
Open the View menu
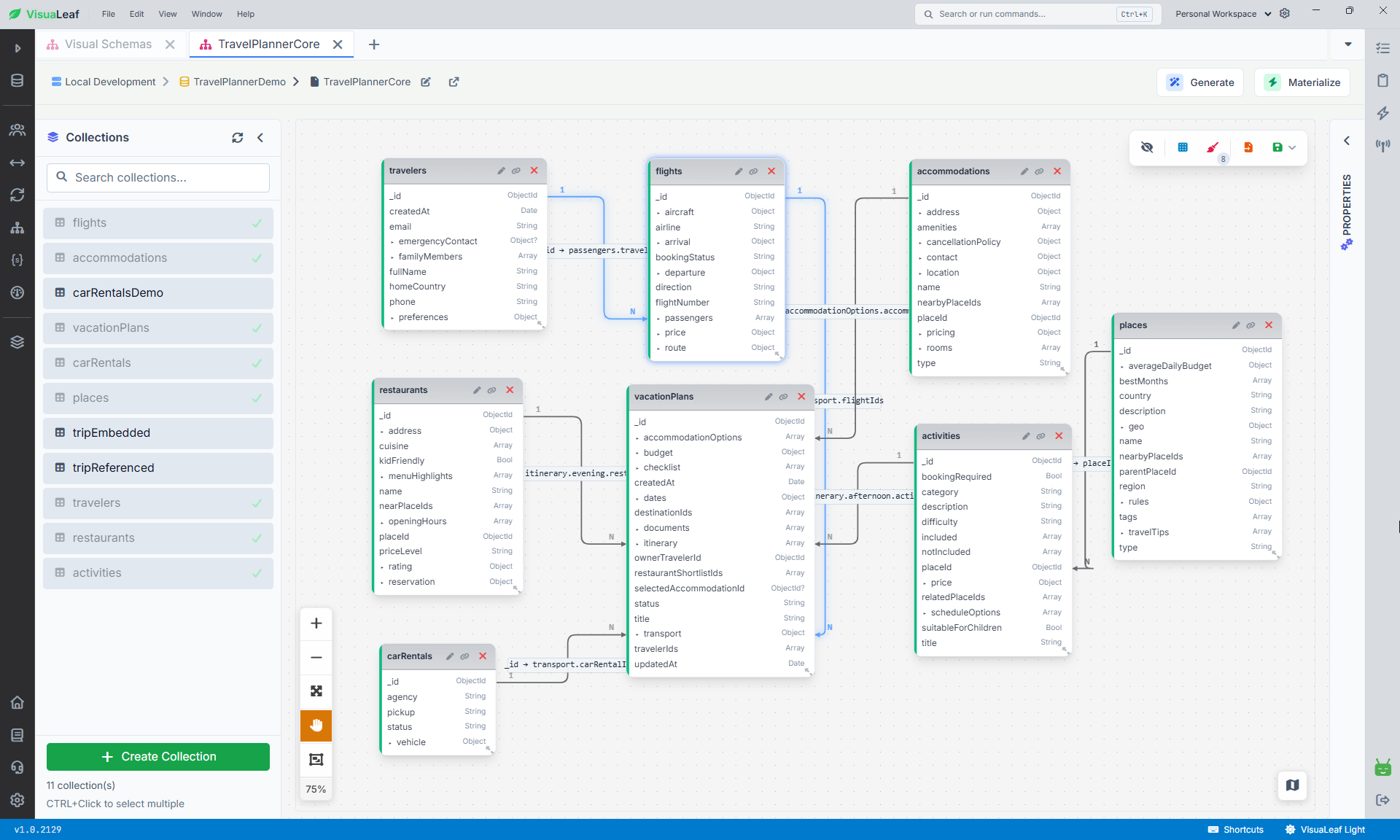coord(168,14)
